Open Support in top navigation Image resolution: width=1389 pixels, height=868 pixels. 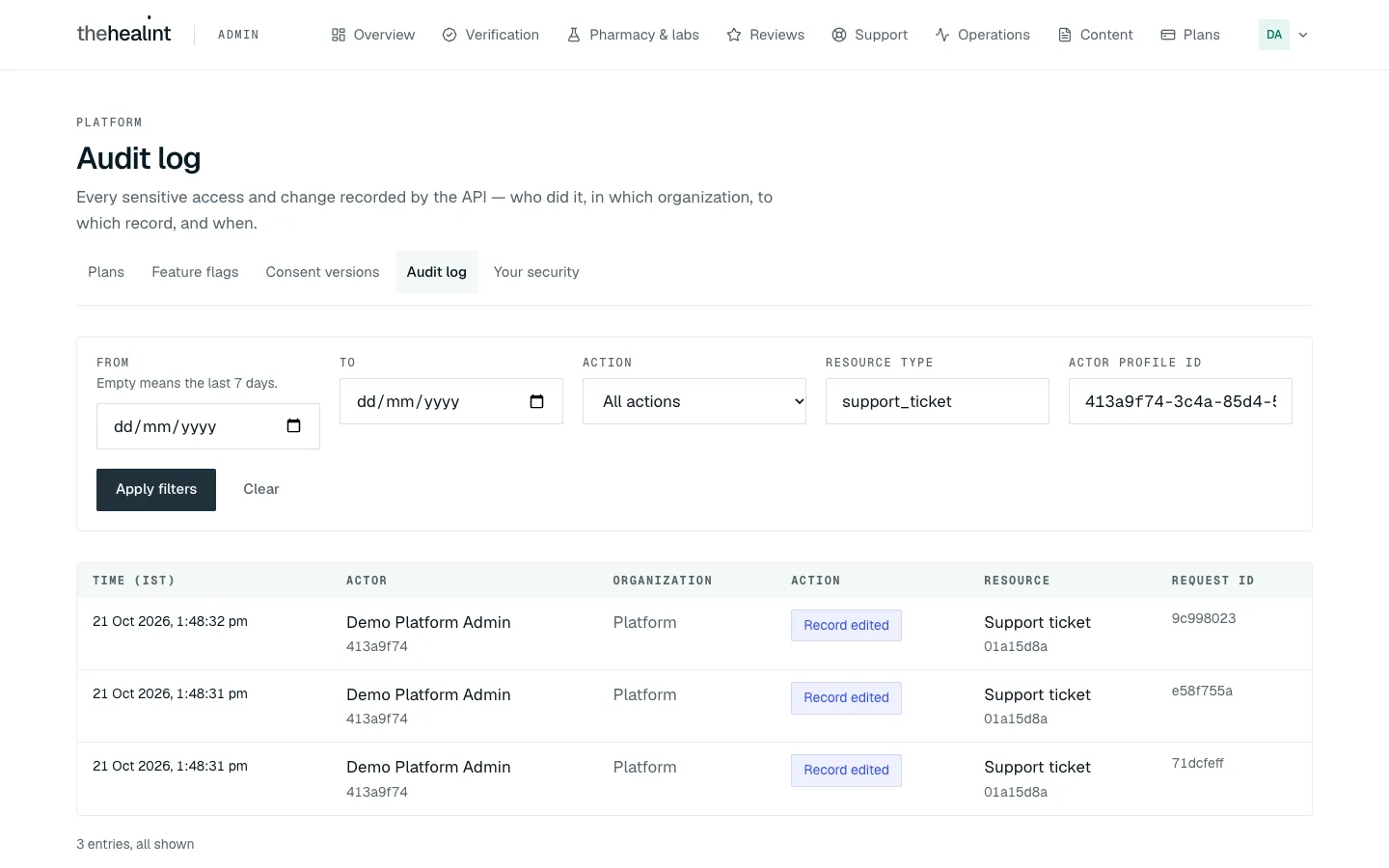(x=869, y=35)
